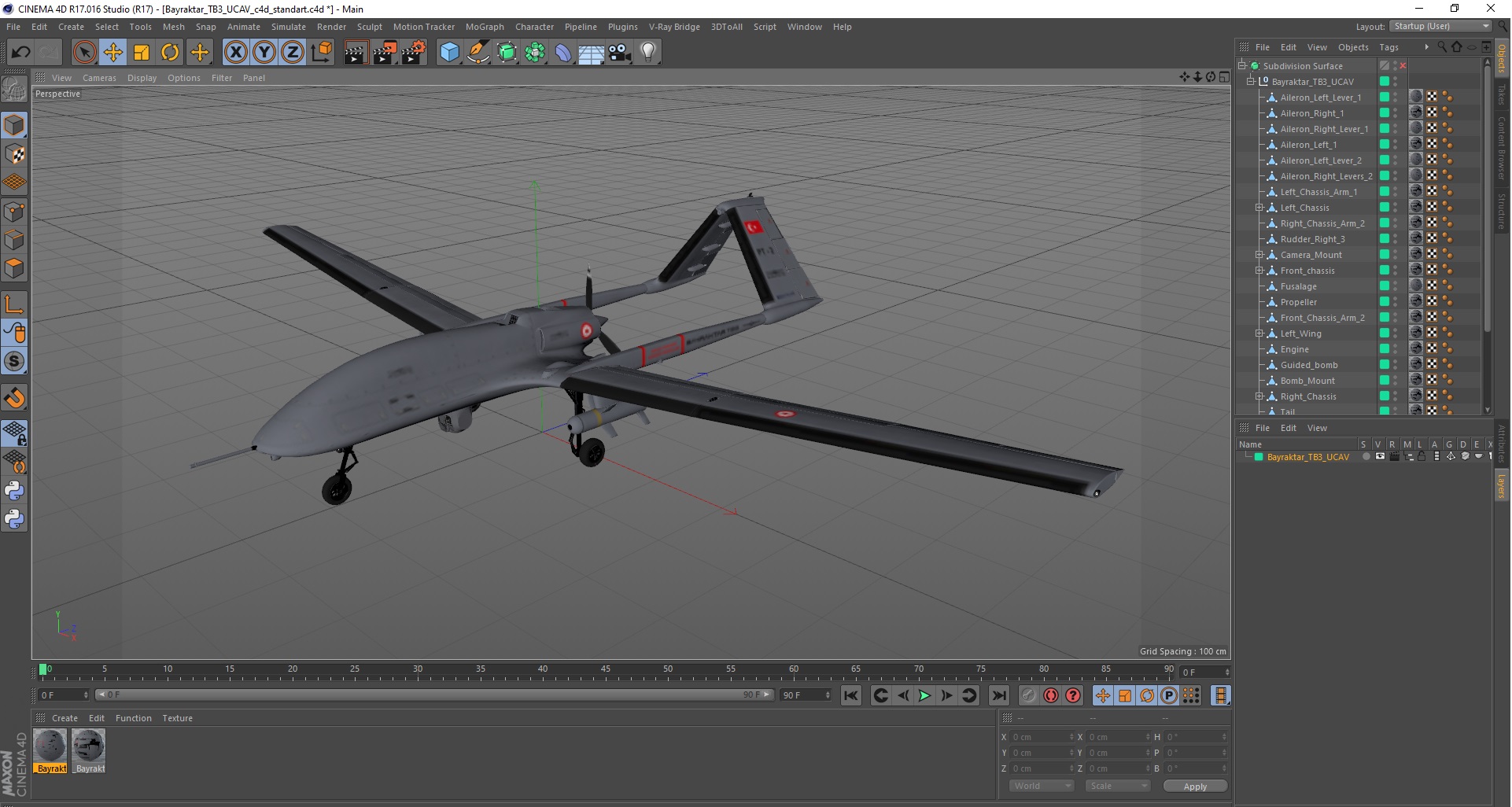Activate the Move tool
The image size is (1512, 807).
pyautogui.click(x=113, y=53)
